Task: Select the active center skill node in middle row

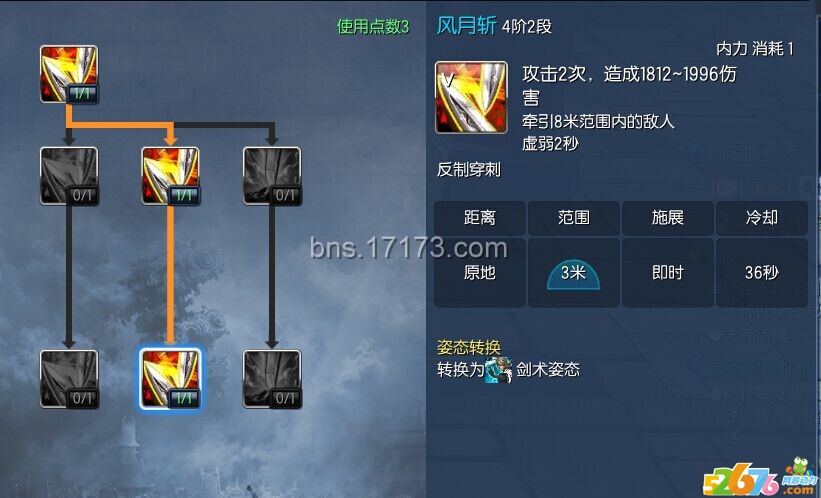Action: (170, 175)
